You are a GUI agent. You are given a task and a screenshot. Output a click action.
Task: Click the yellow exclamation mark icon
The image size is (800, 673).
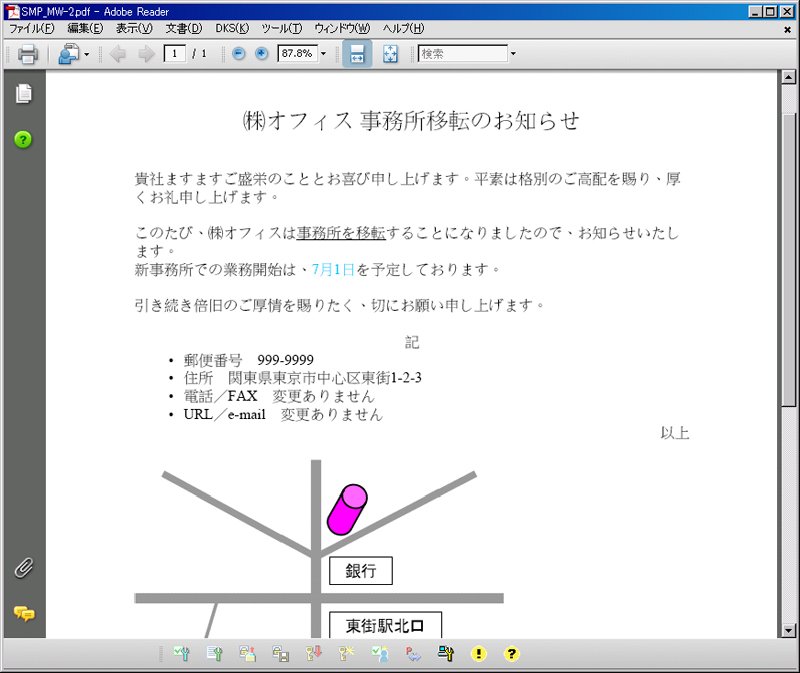pyautogui.click(x=479, y=654)
